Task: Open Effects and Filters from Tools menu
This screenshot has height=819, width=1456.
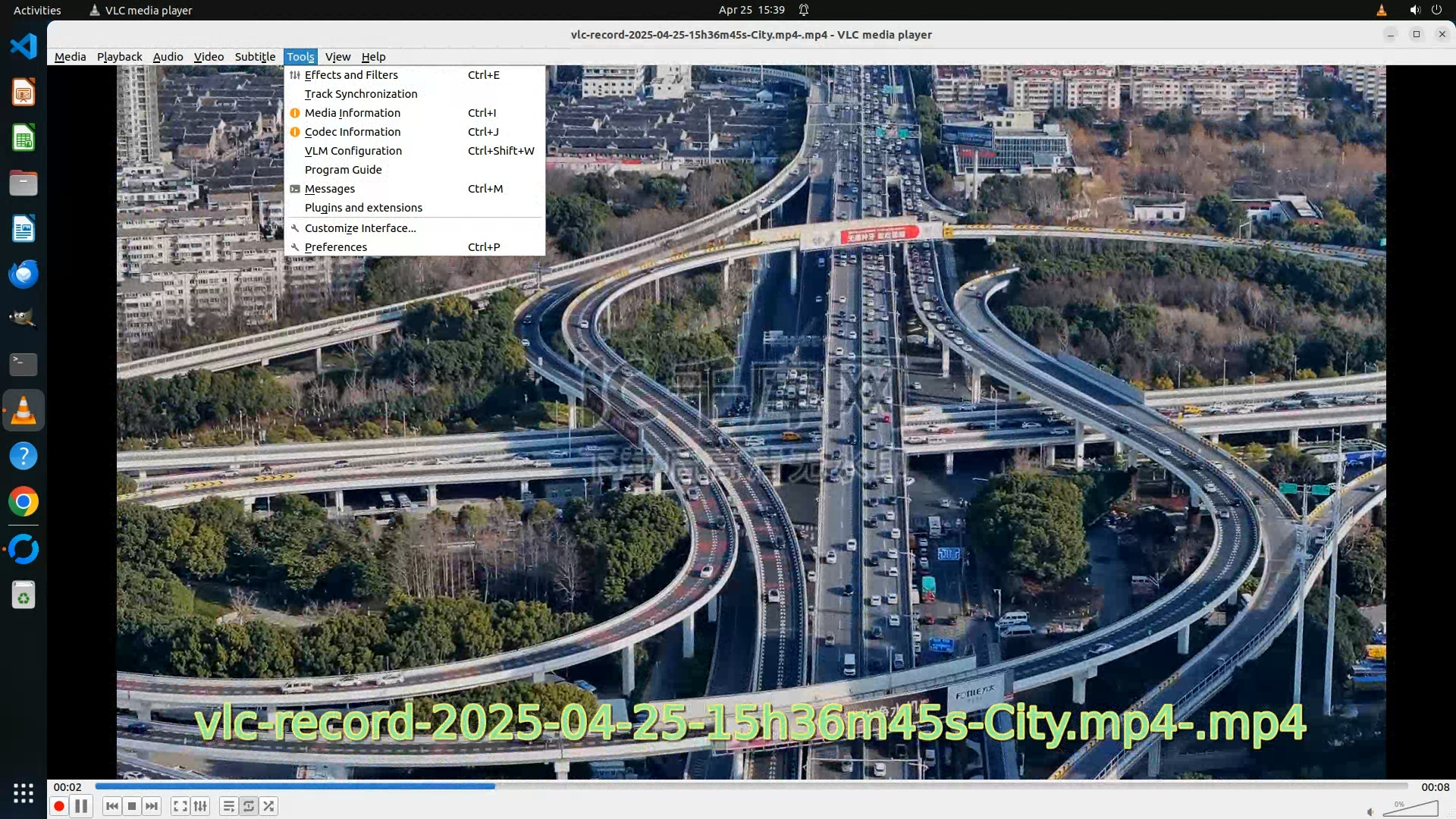Action: pyautogui.click(x=351, y=75)
